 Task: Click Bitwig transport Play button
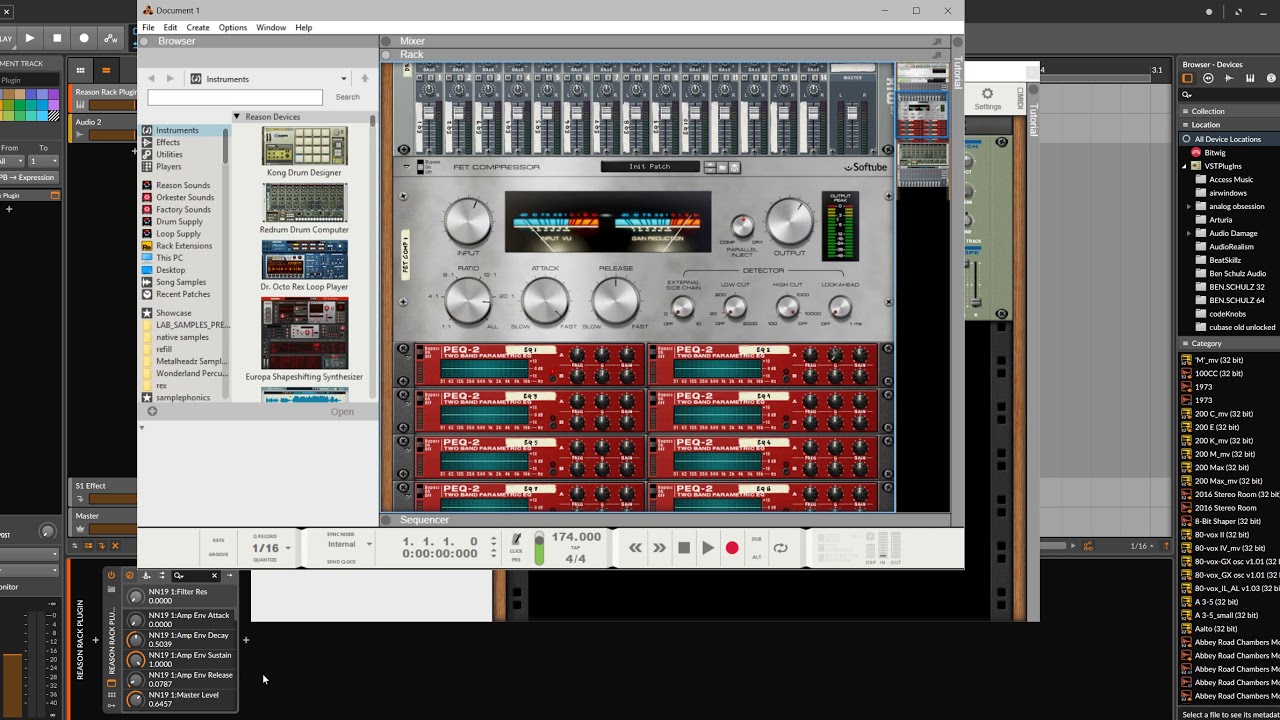30,38
